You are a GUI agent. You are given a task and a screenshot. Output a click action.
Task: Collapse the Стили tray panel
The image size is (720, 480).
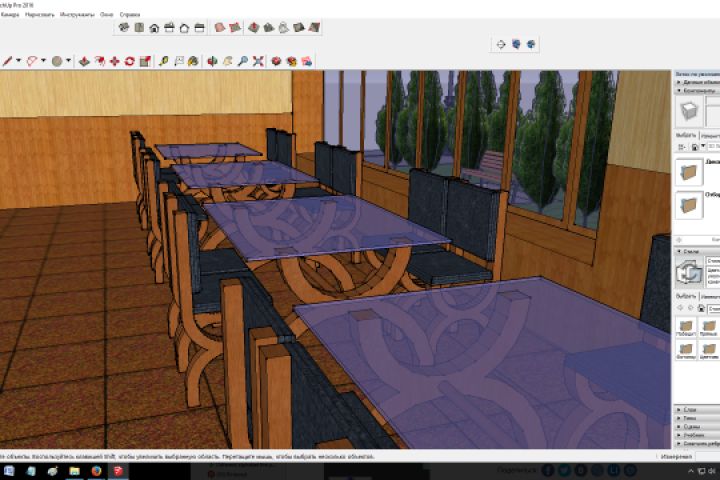click(x=697, y=251)
